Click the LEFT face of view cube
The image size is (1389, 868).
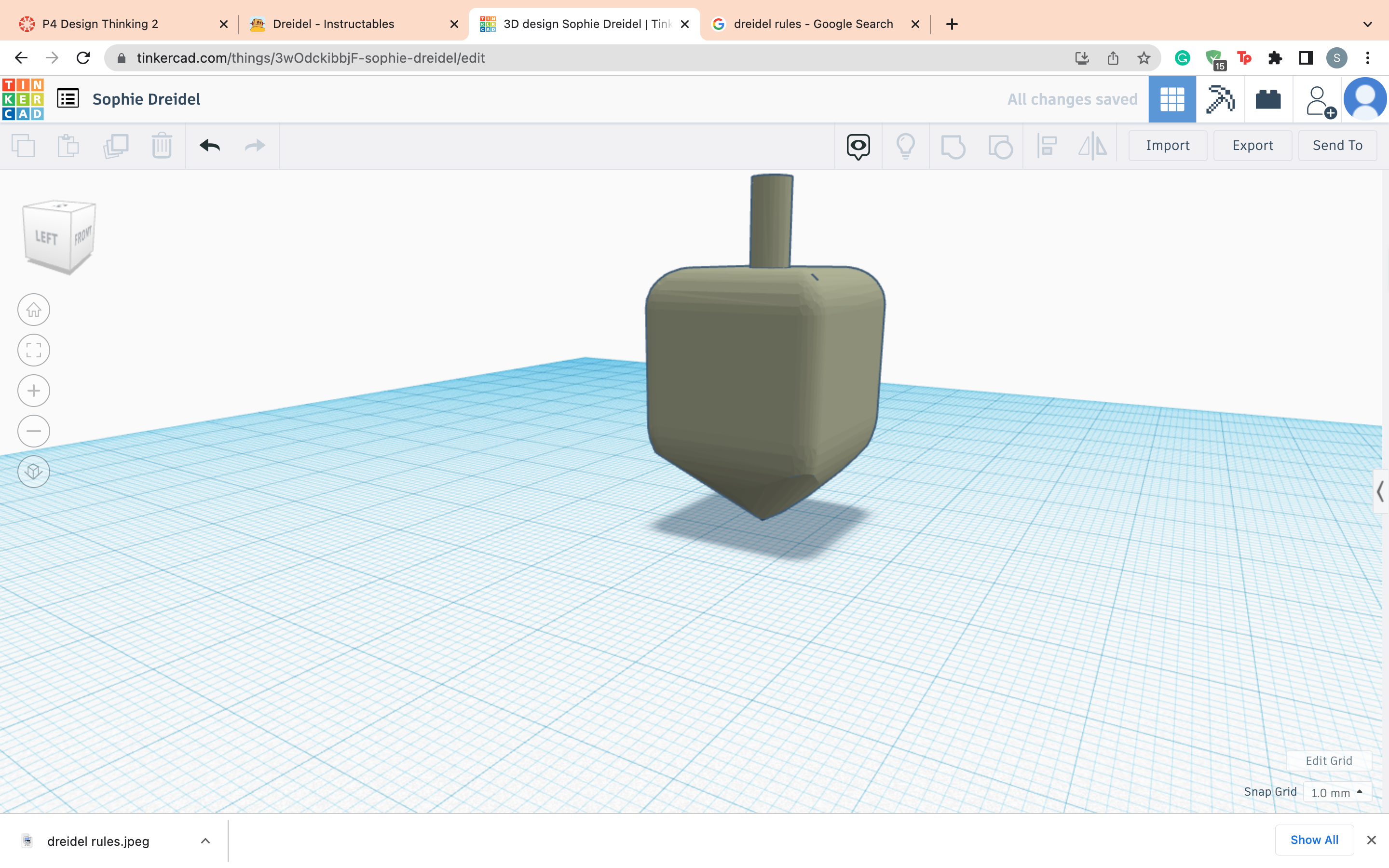pyautogui.click(x=46, y=238)
